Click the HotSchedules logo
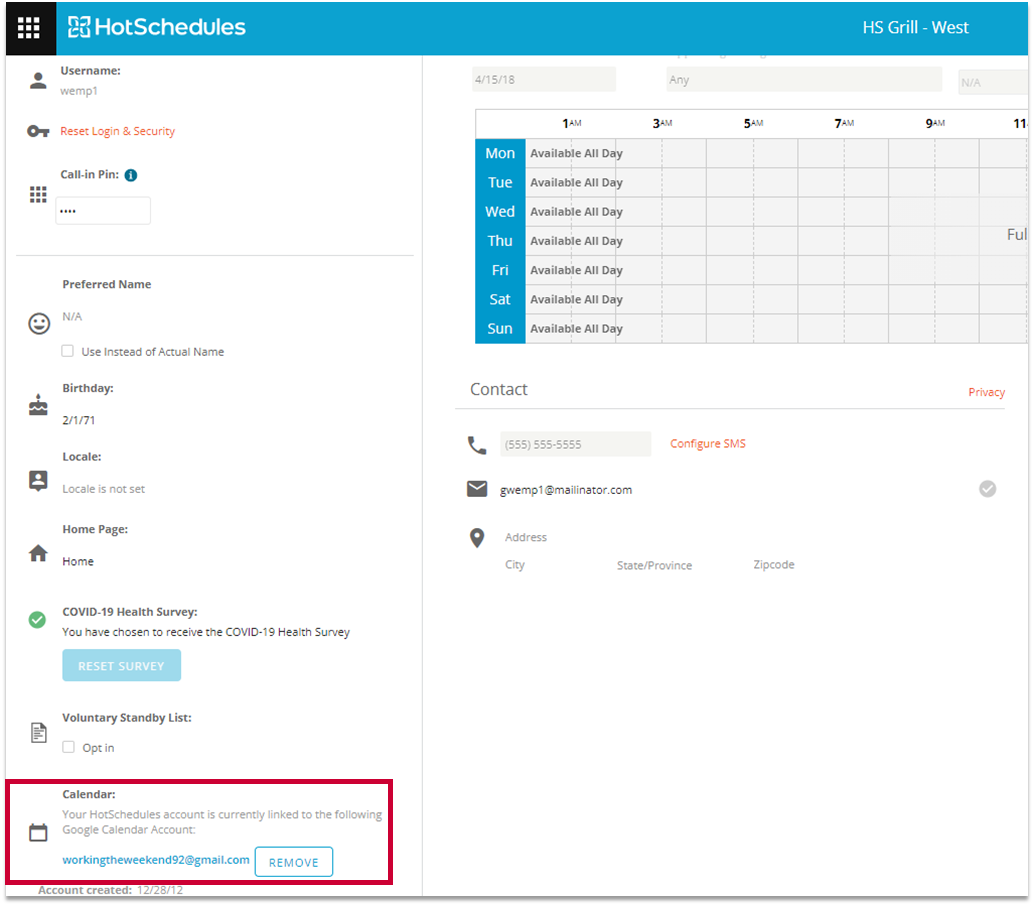Viewport: 1034px width, 906px height. point(157,28)
